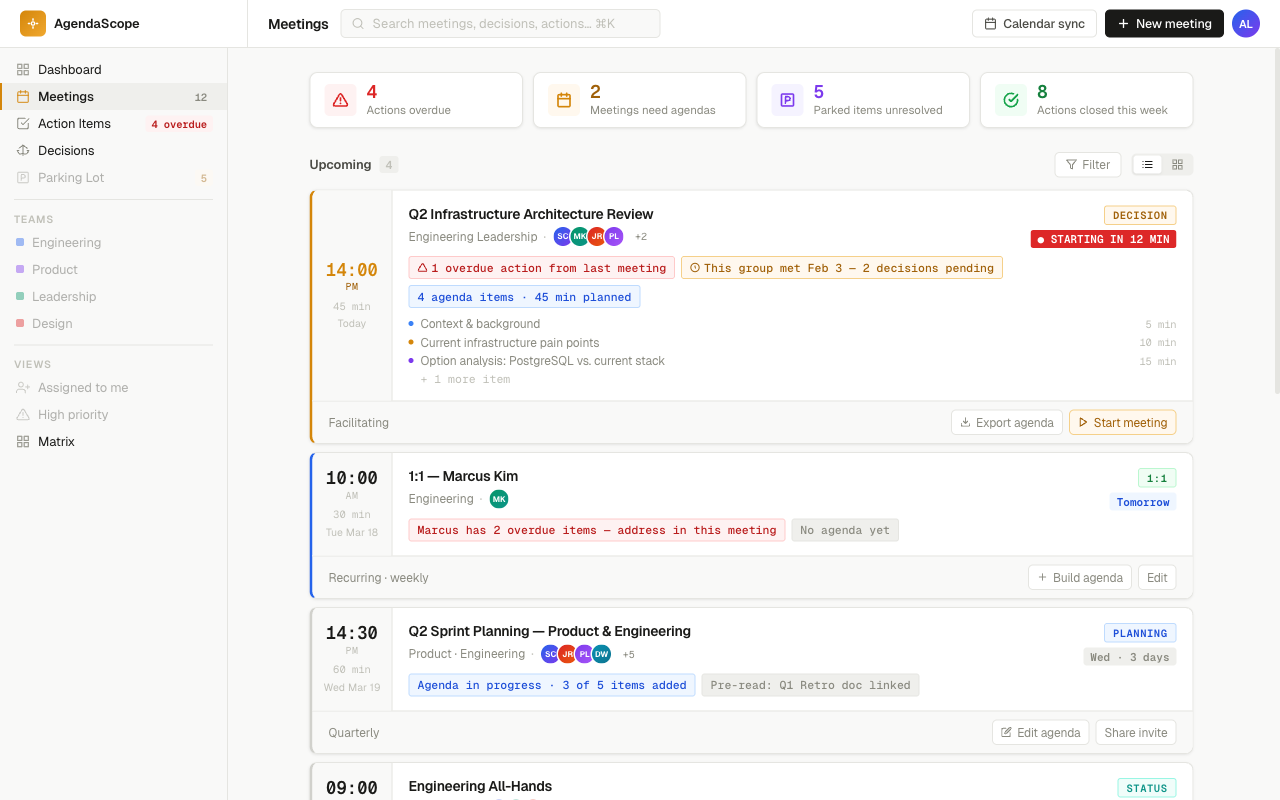1280x800 pixels.
Task: Expand the +5 attendee overflow
Action: [627, 654]
